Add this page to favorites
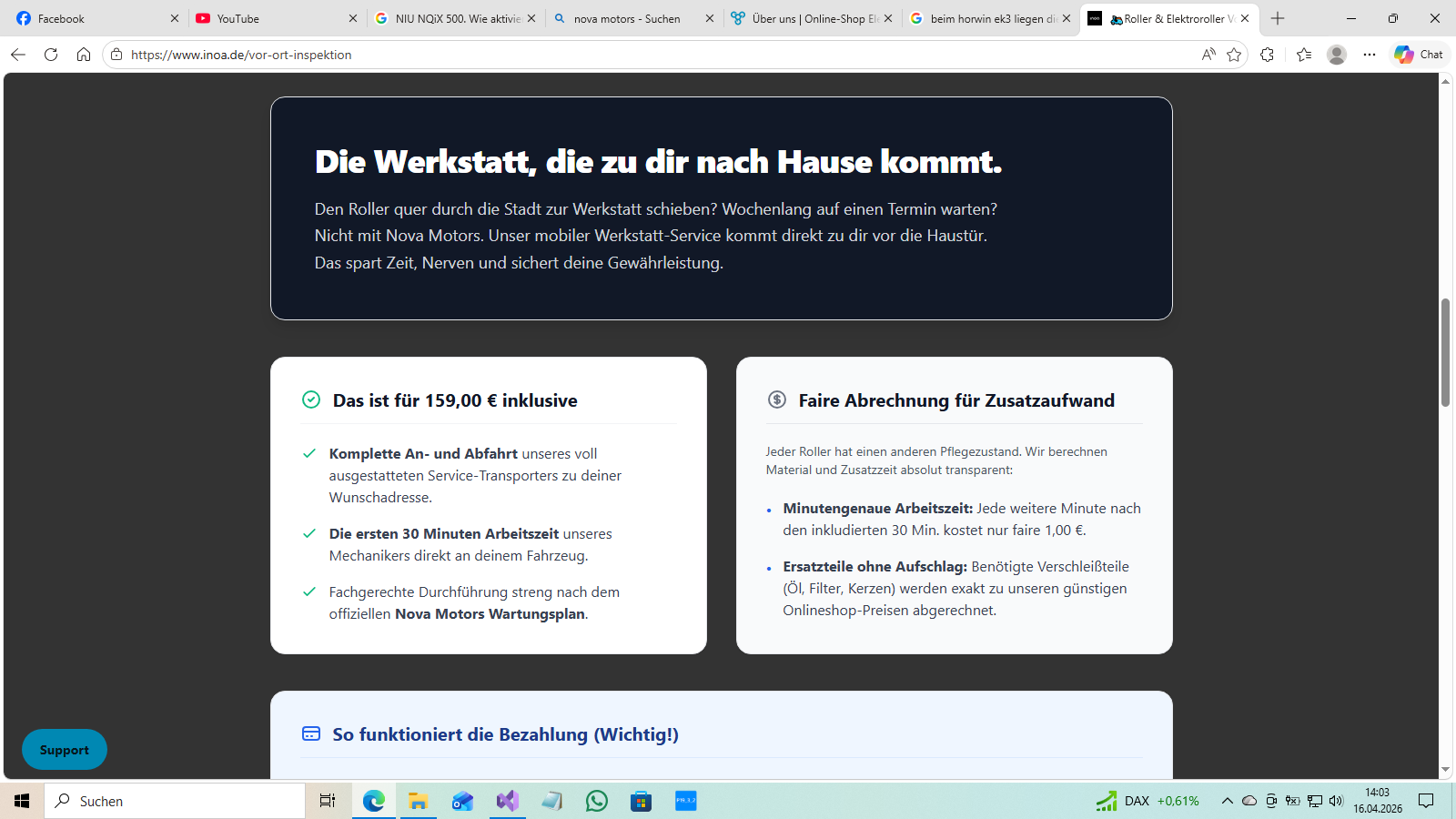Image resolution: width=1456 pixels, height=819 pixels. pyautogui.click(x=1234, y=55)
